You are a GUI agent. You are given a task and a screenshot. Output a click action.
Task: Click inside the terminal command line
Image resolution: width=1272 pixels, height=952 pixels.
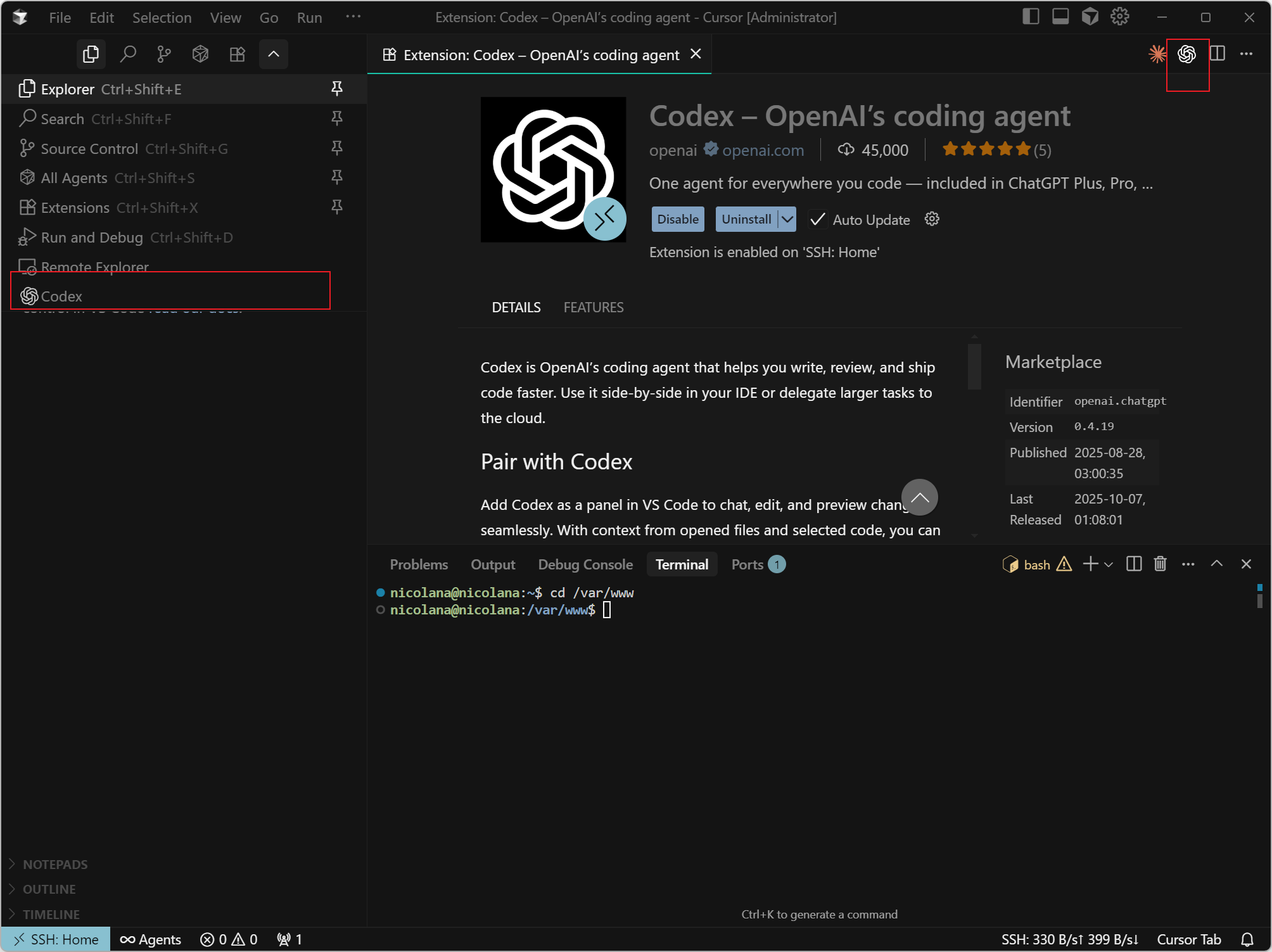point(608,610)
